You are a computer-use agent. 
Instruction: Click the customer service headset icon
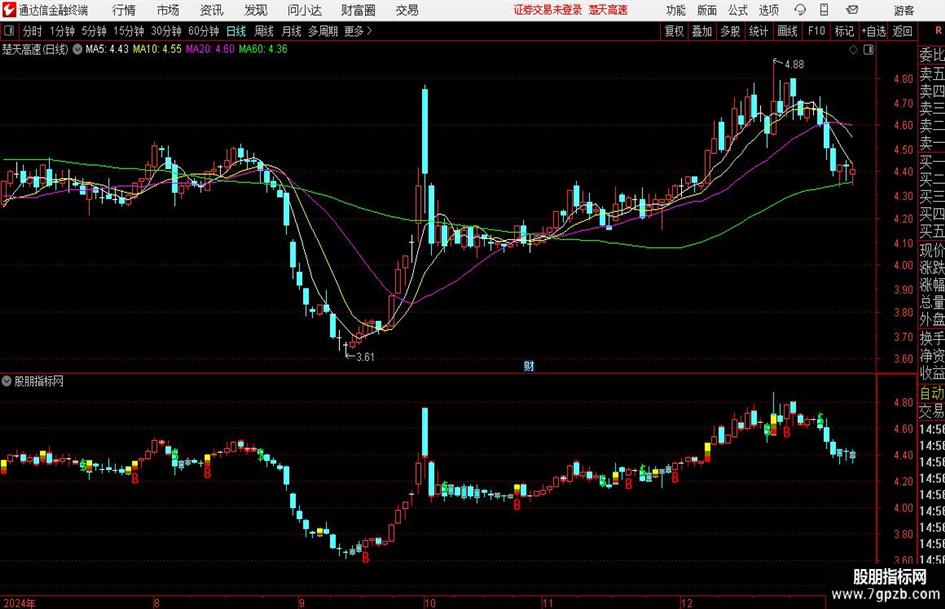click(x=800, y=10)
